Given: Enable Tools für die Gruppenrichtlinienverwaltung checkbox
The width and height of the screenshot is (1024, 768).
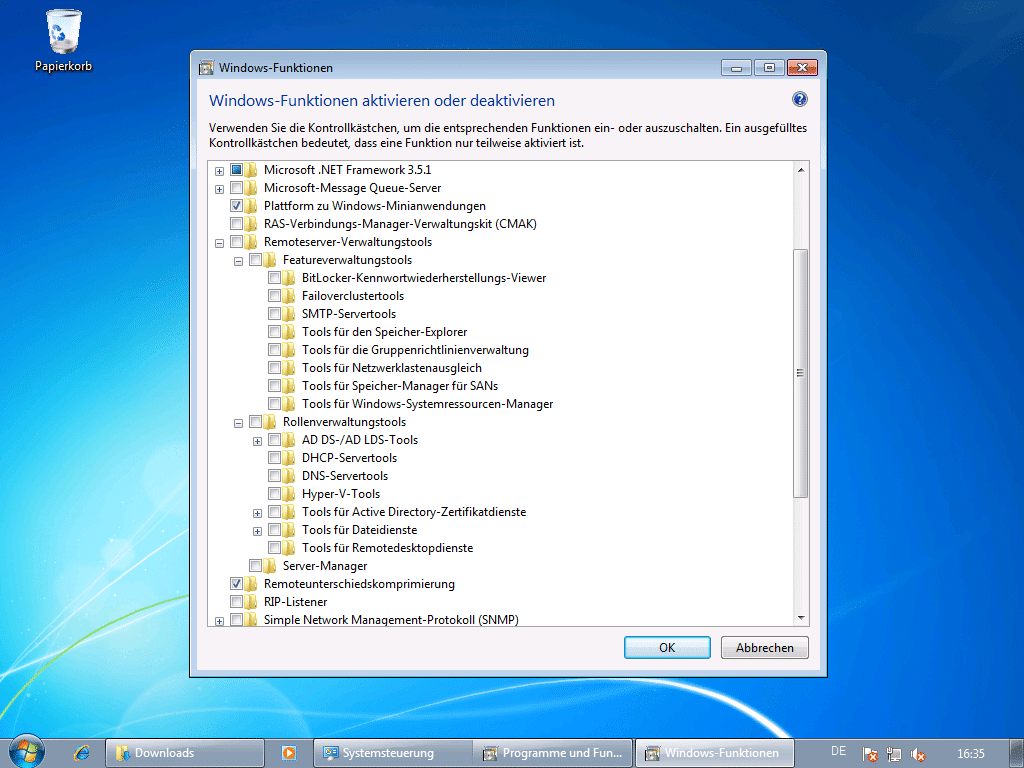Looking at the screenshot, I should click(274, 350).
